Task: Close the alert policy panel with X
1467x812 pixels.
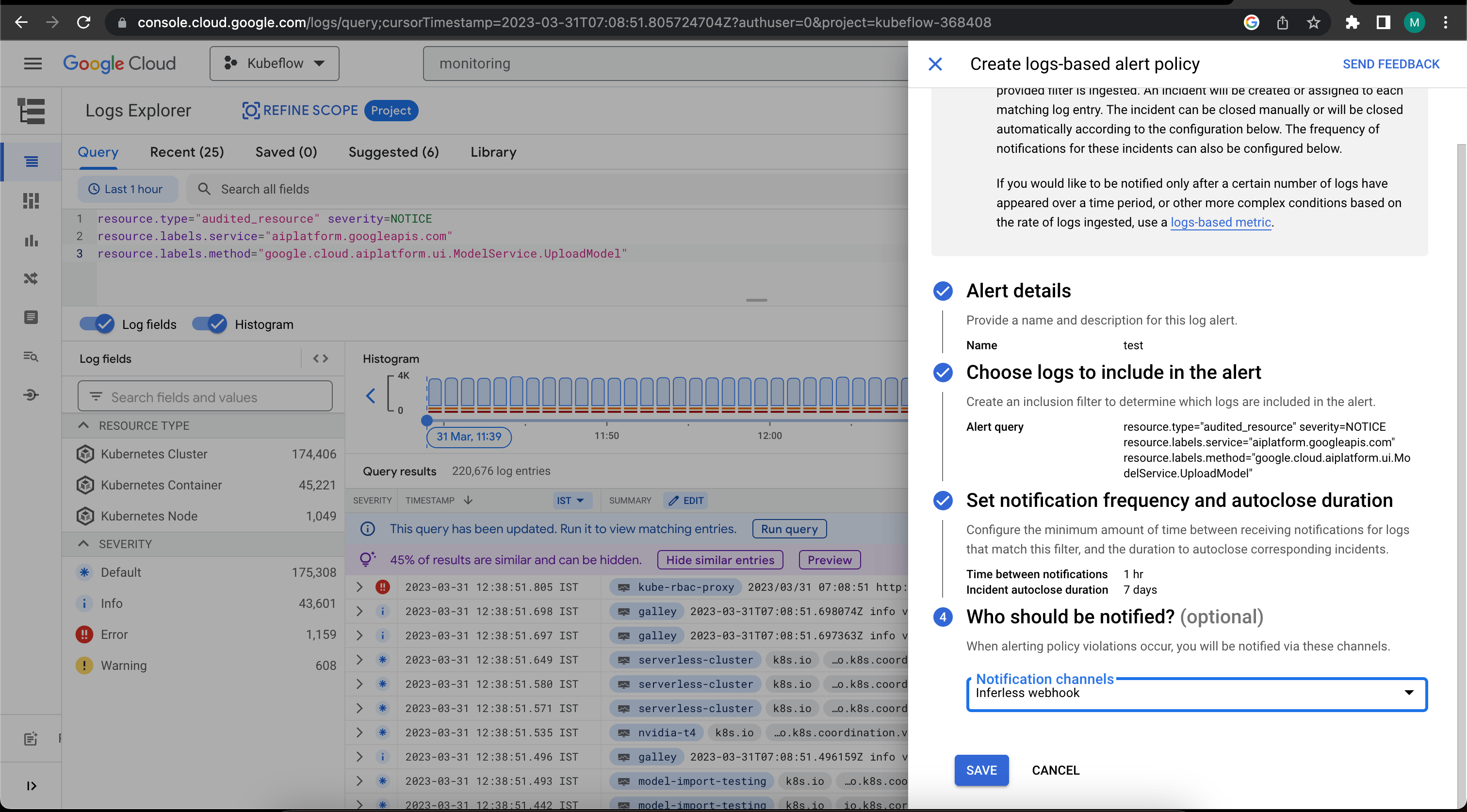Action: (x=935, y=64)
